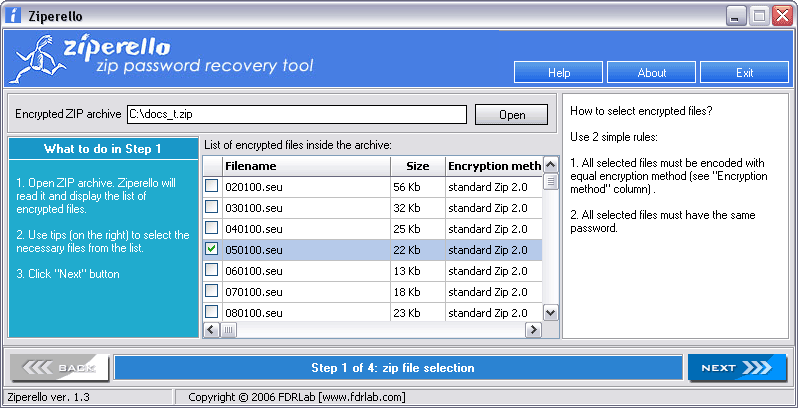This screenshot has height=408, width=798.
Task: Click horizontal scroll left arrow
Action: click(211, 330)
